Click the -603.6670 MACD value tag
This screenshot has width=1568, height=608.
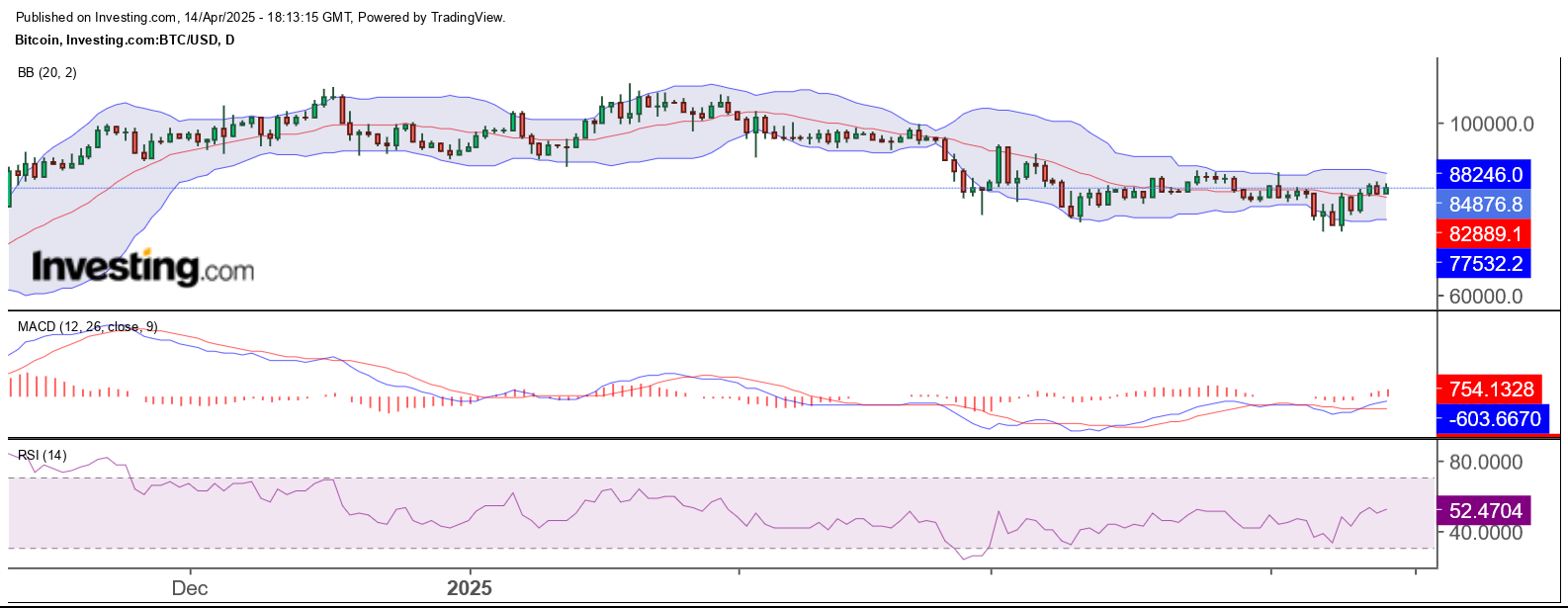click(1493, 419)
